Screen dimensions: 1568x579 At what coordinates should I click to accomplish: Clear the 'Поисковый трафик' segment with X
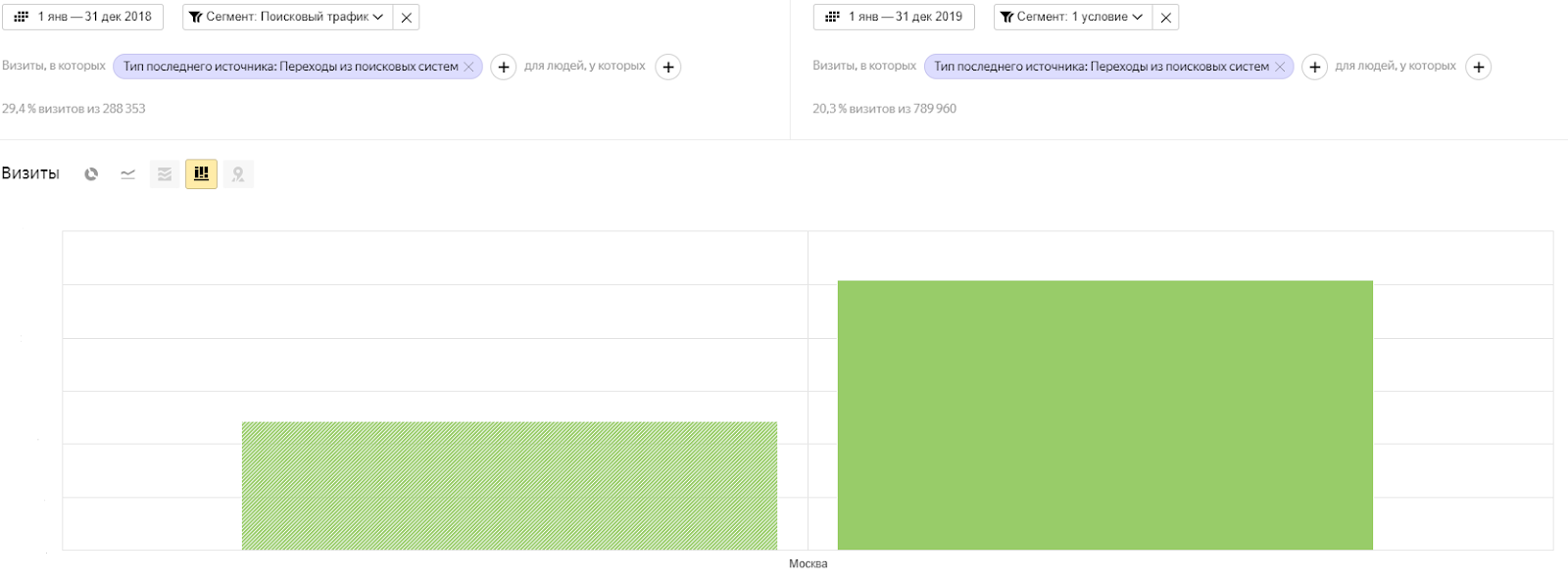tap(407, 18)
